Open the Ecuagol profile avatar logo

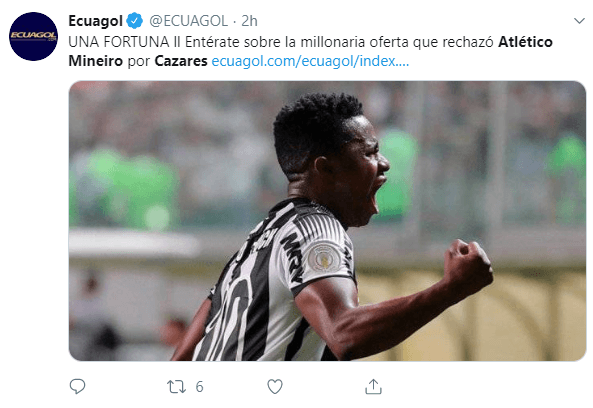[33, 36]
